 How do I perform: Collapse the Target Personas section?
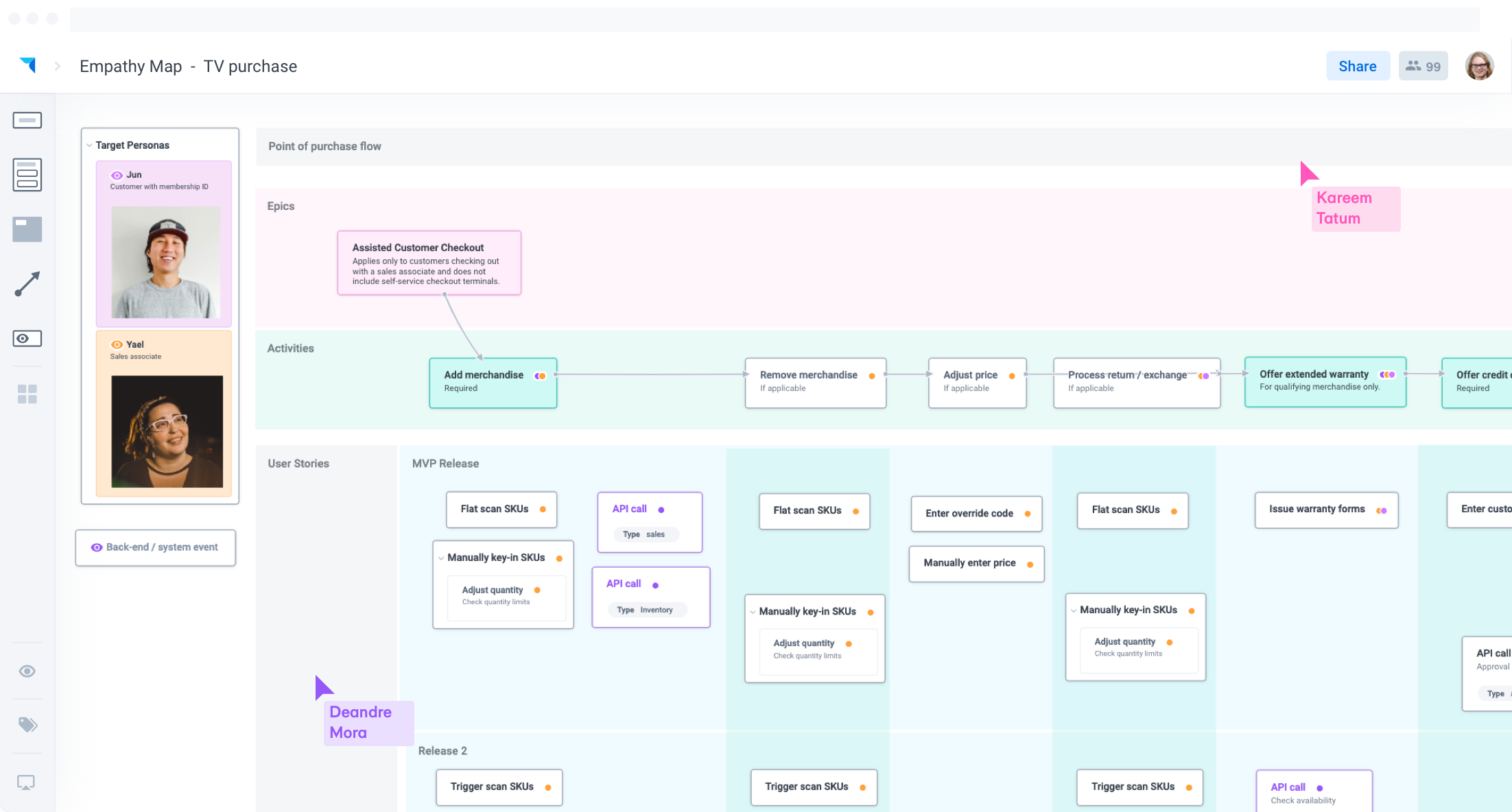click(x=89, y=145)
